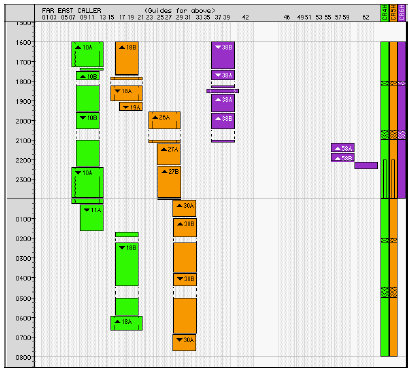Select the purple down-arrow 38B block
Viewport: 412px width, 371px height.
pos(223,55)
